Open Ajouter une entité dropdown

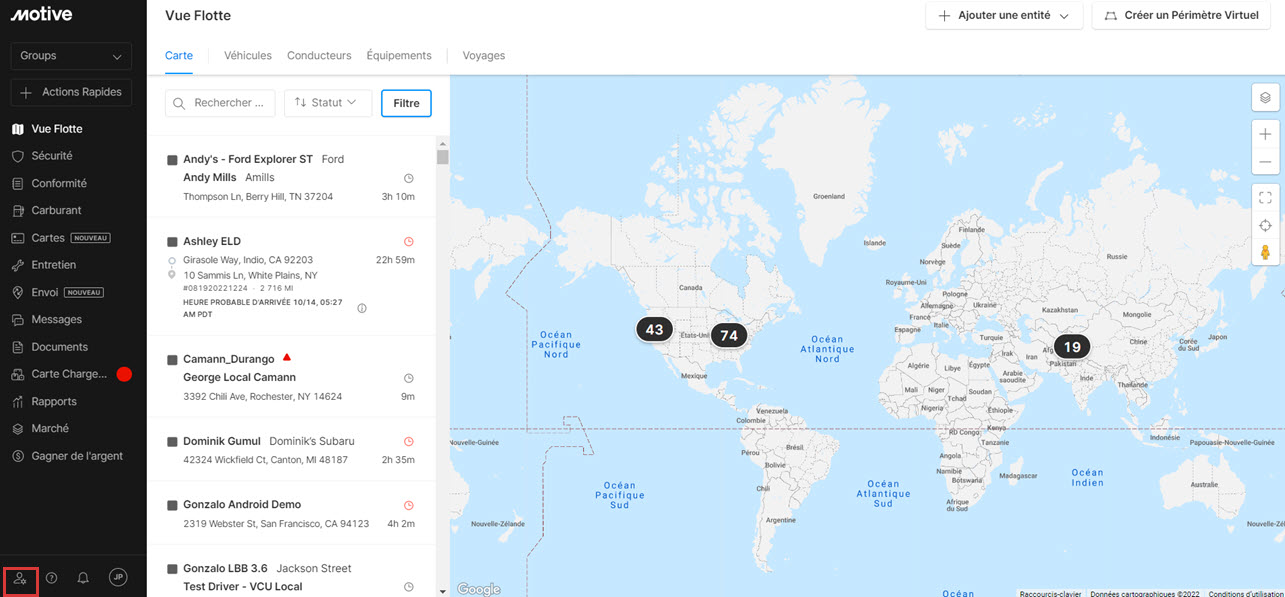(x=1004, y=16)
